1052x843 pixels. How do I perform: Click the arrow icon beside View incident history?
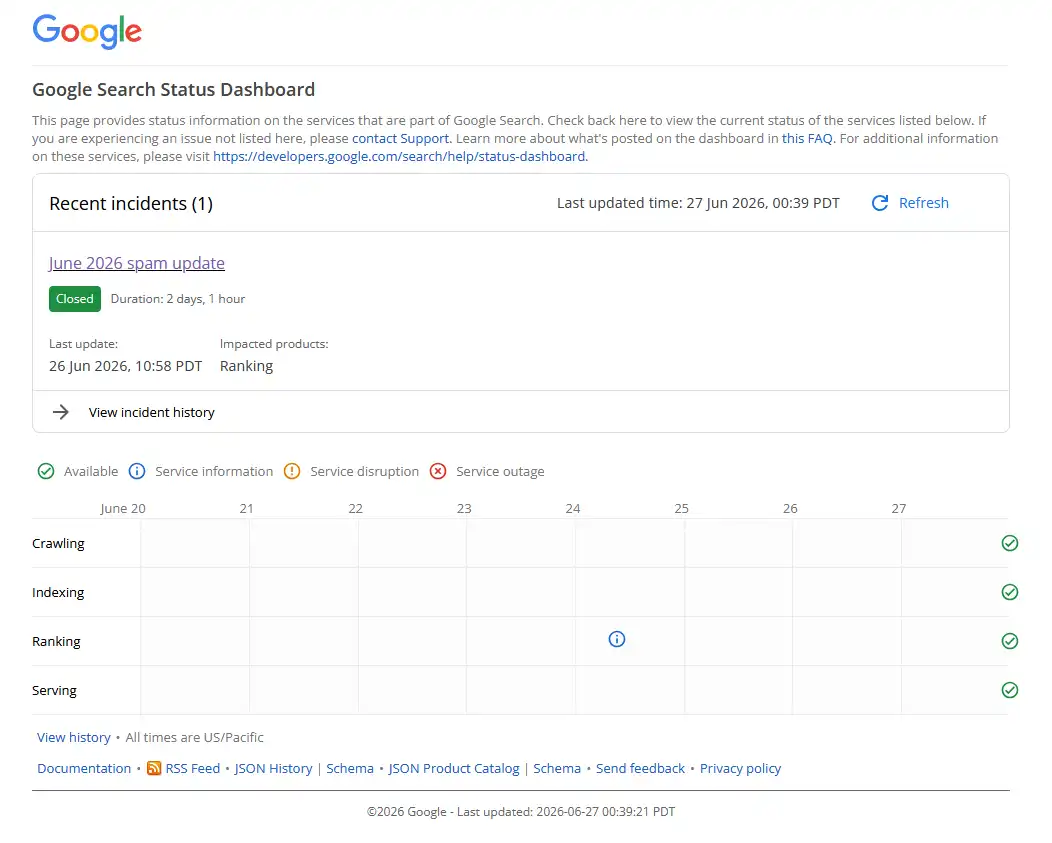point(60,412)
